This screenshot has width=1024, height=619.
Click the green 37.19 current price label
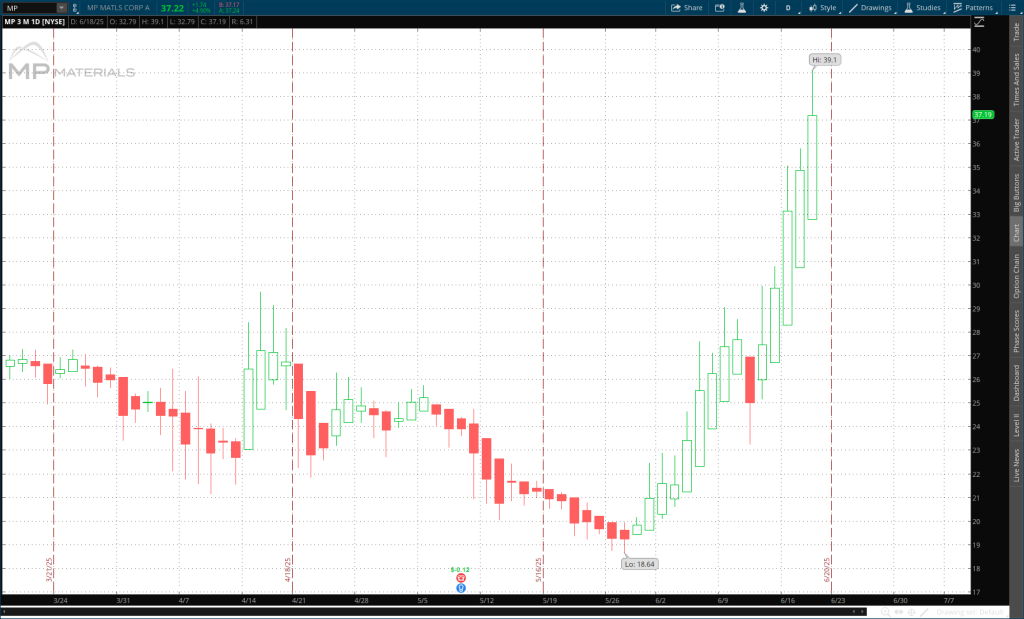coord(983,115)
